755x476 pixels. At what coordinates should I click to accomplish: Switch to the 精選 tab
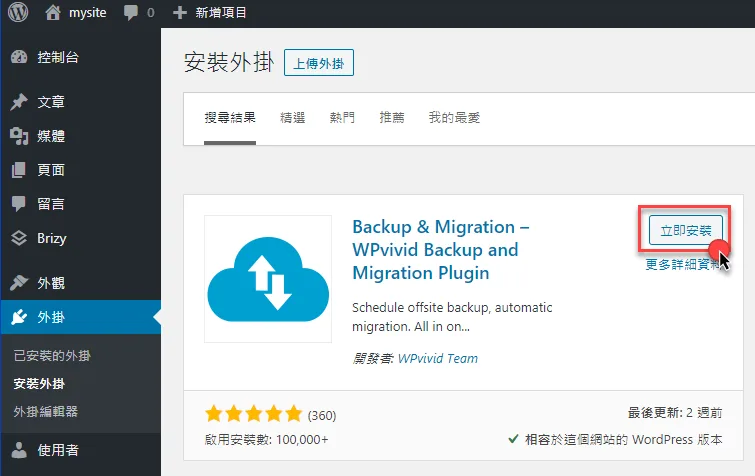coord(292,118)
